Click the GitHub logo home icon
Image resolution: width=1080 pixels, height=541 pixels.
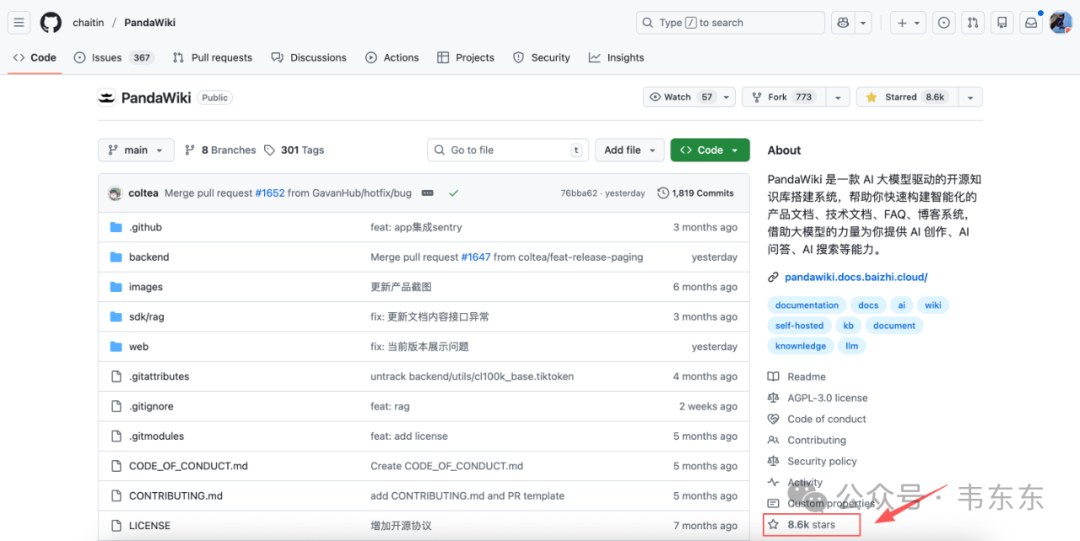50,22
